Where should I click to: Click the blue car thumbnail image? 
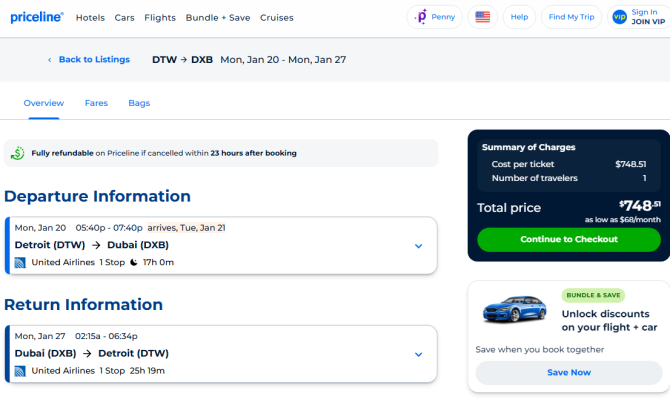pyautogui.click(x=514, y=308)
